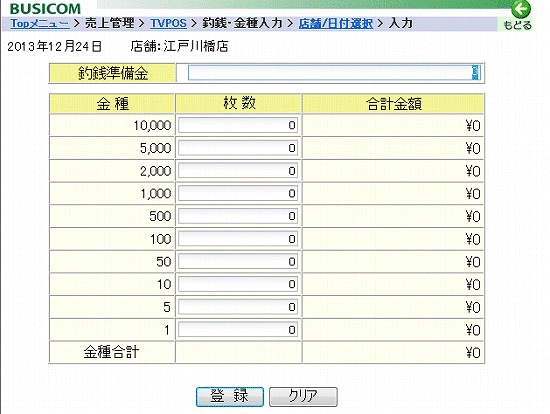Select the 100 yen count field
This screenshot has width=550, height=414.
(x=238, y=239)
